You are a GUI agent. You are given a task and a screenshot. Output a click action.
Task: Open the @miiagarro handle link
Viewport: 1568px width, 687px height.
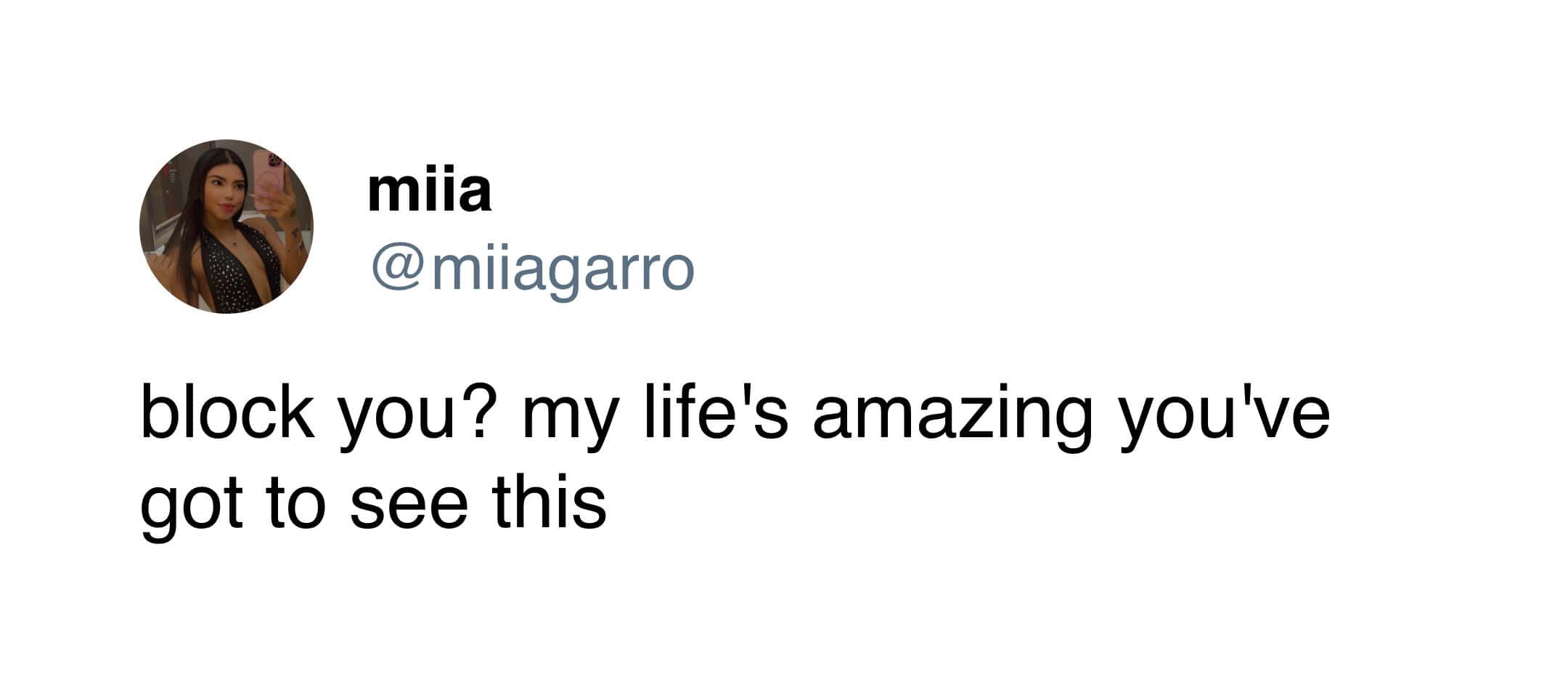533,269
